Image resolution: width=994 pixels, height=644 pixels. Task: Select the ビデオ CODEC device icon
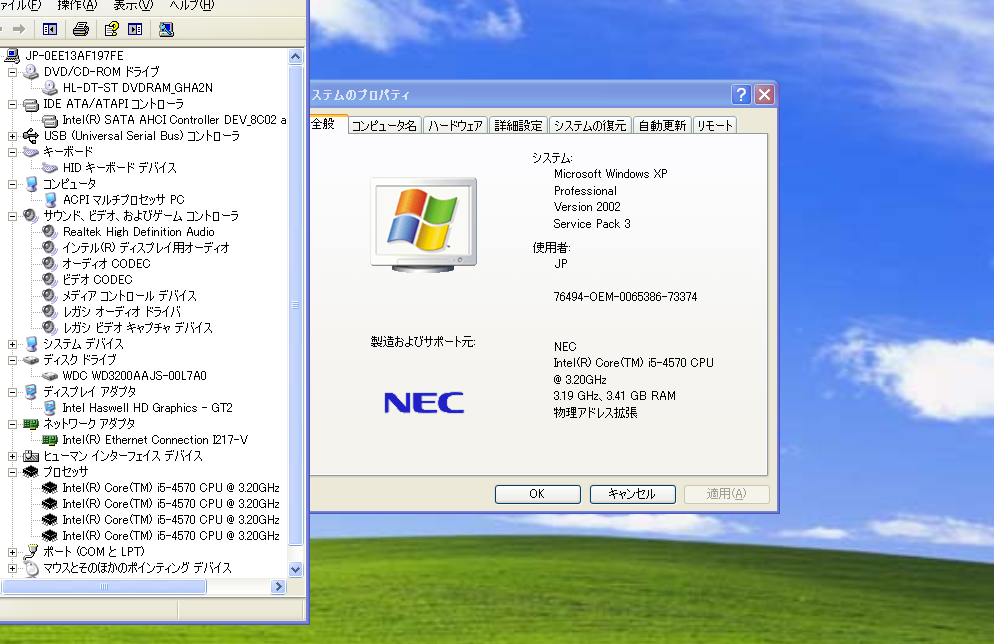pyautogui.click(x=50, y=280)
